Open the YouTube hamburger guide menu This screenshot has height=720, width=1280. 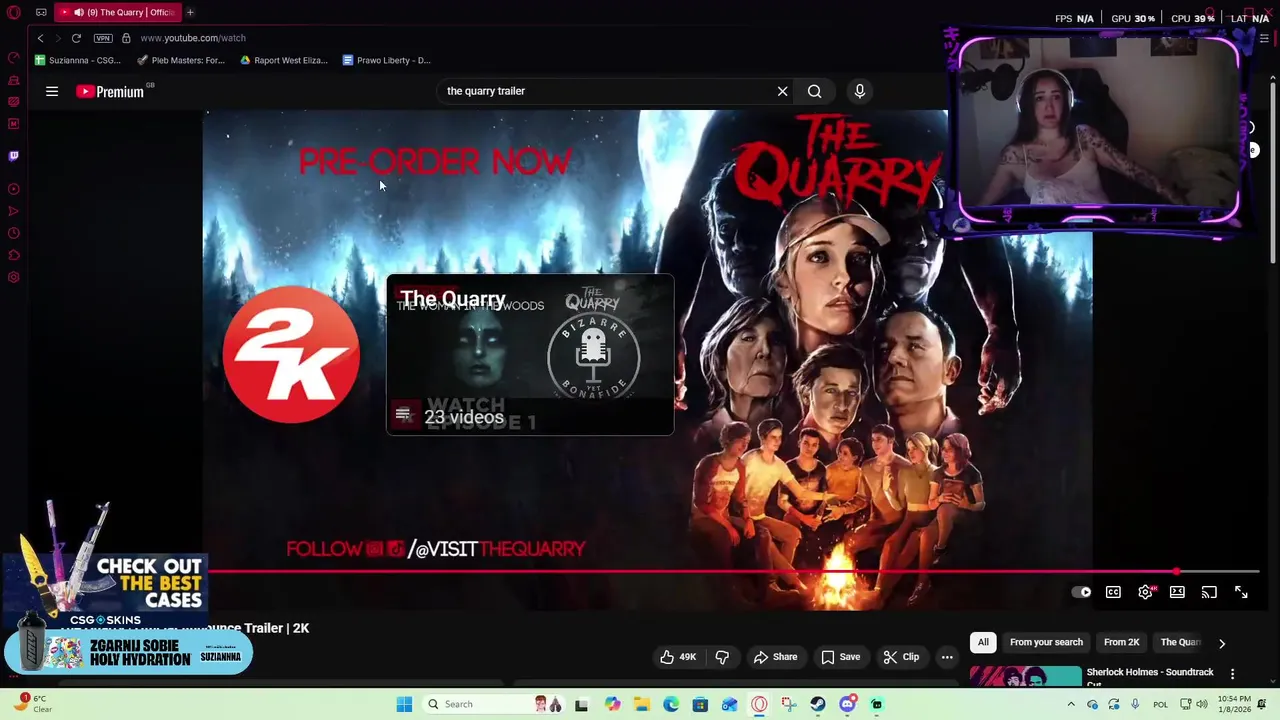pyautogui.click(x=52, y=91)
